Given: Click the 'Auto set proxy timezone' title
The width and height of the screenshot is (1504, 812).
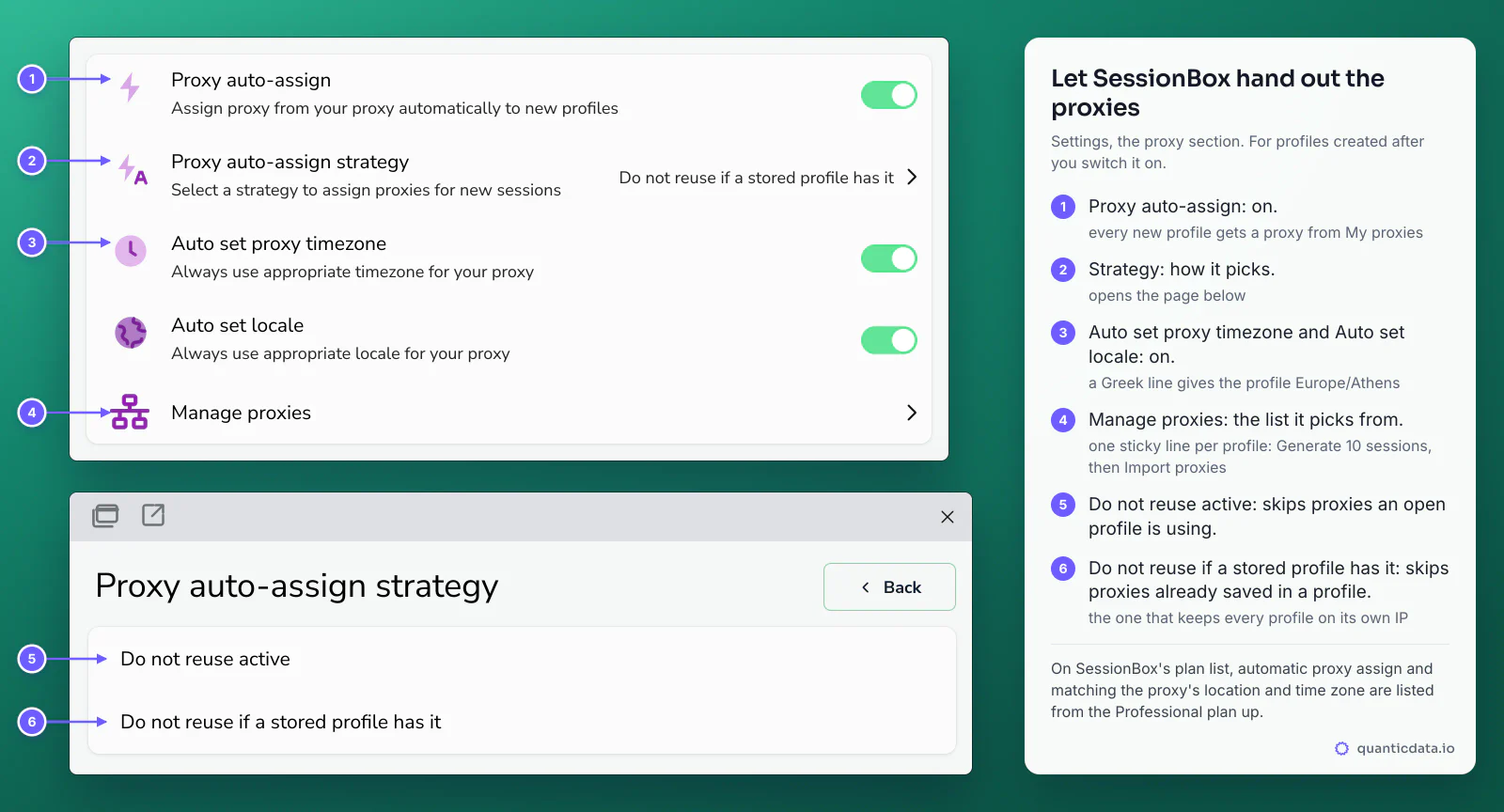Looking at the screenshot, I should 278,243.
